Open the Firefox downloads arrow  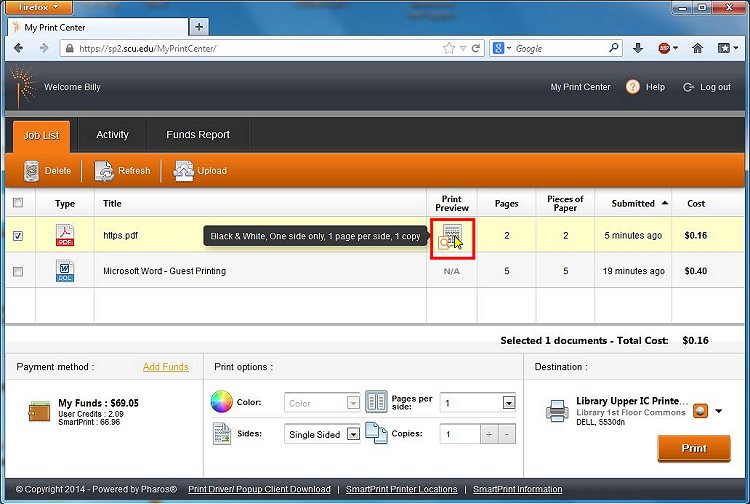coord(638,48)
